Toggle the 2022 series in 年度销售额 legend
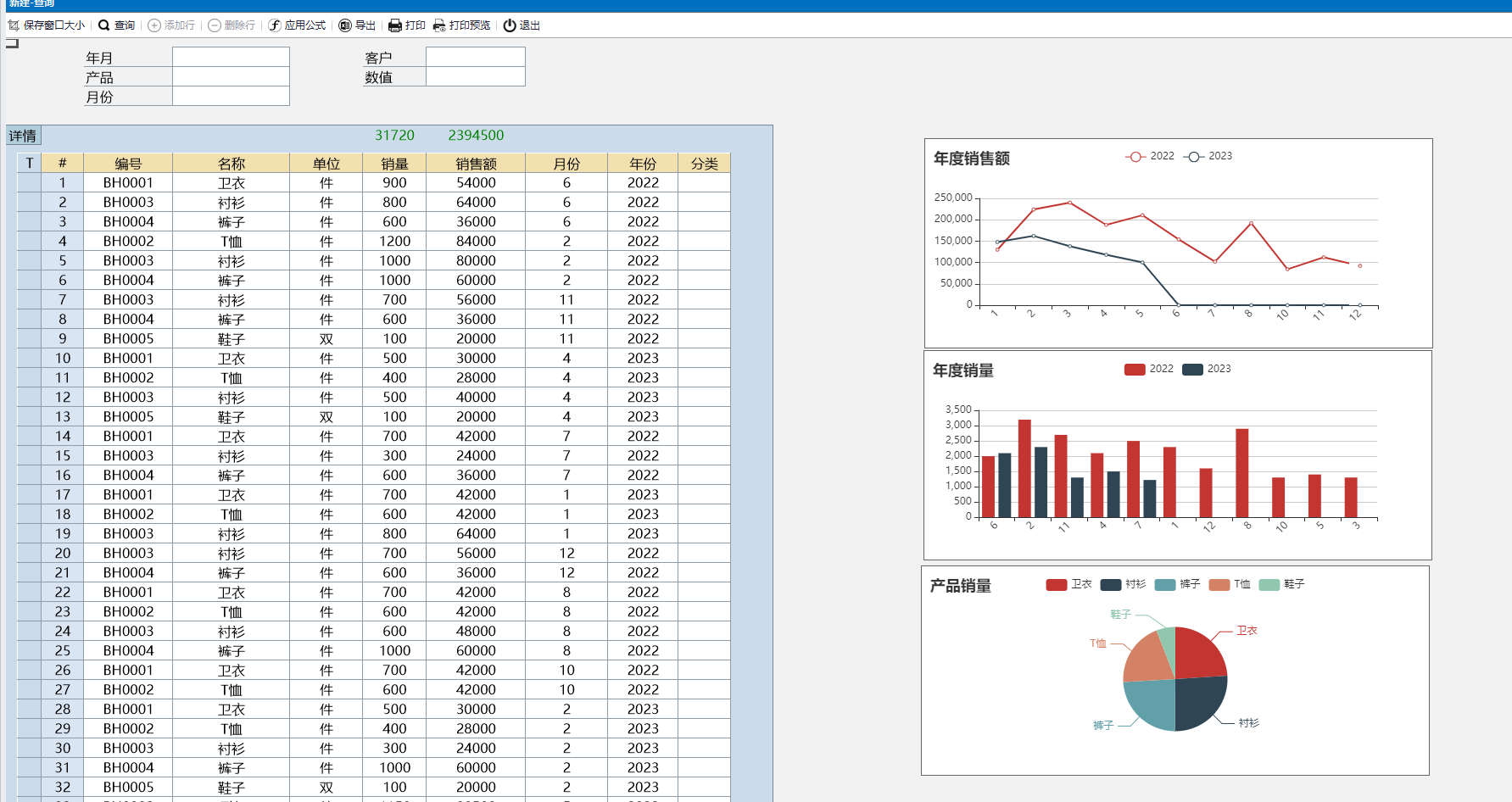Screen dimensions: 1512x802 pos(1135,156)
